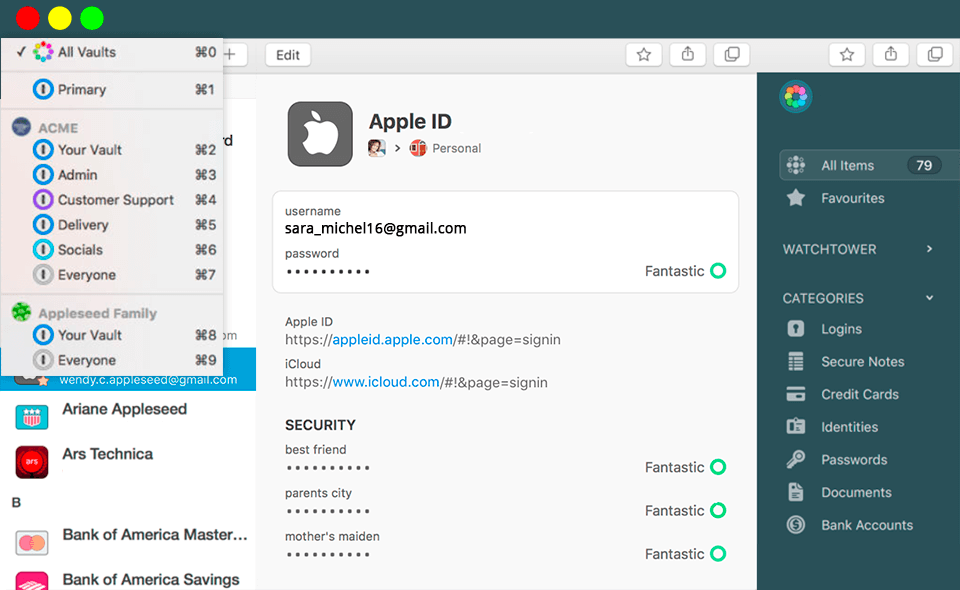Click the star favorite icon in the toolbar
This screenshot has height=590, width=960.
(644, 55)
